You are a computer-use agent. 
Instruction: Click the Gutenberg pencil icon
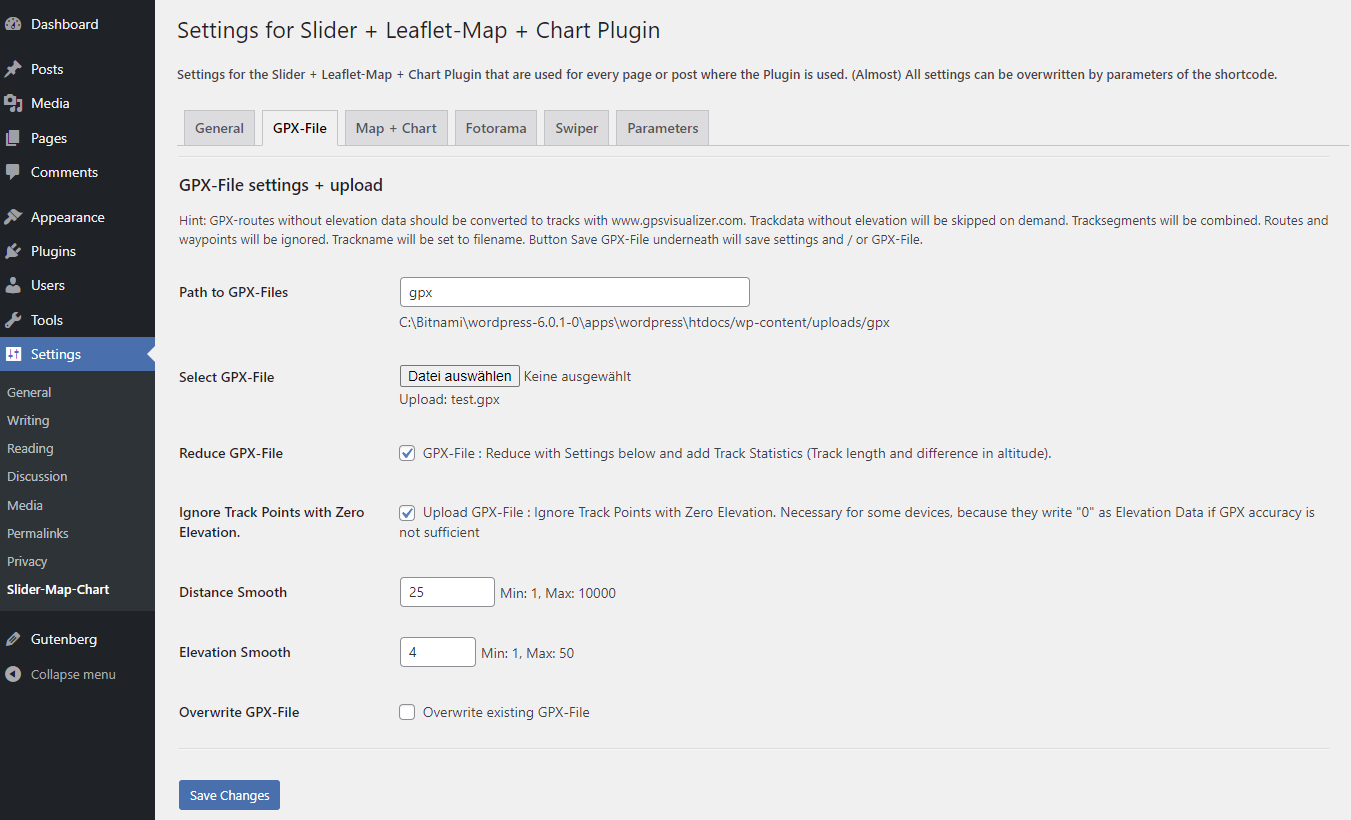pos(13,639)
